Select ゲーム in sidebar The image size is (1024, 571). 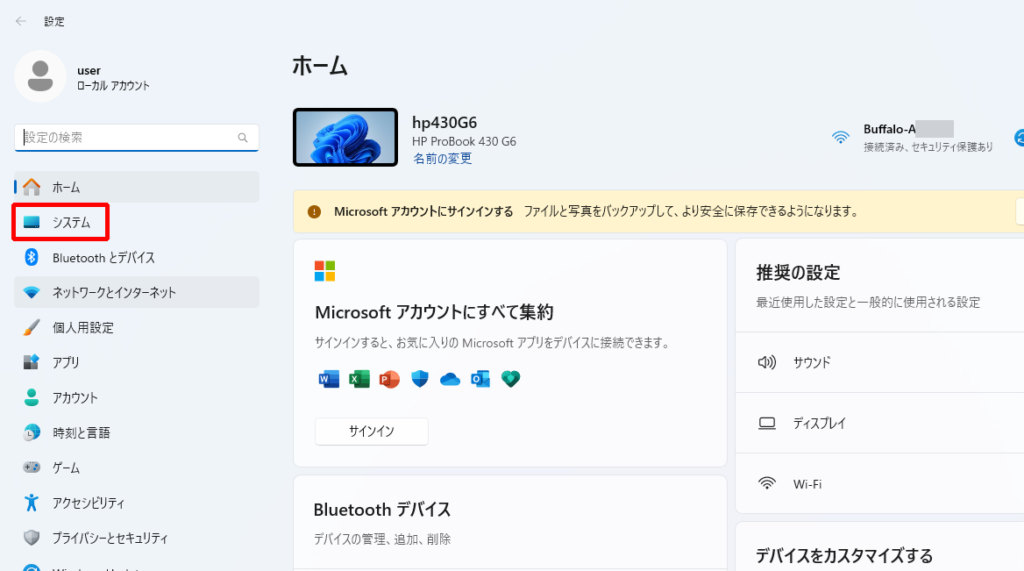[136, 468]
